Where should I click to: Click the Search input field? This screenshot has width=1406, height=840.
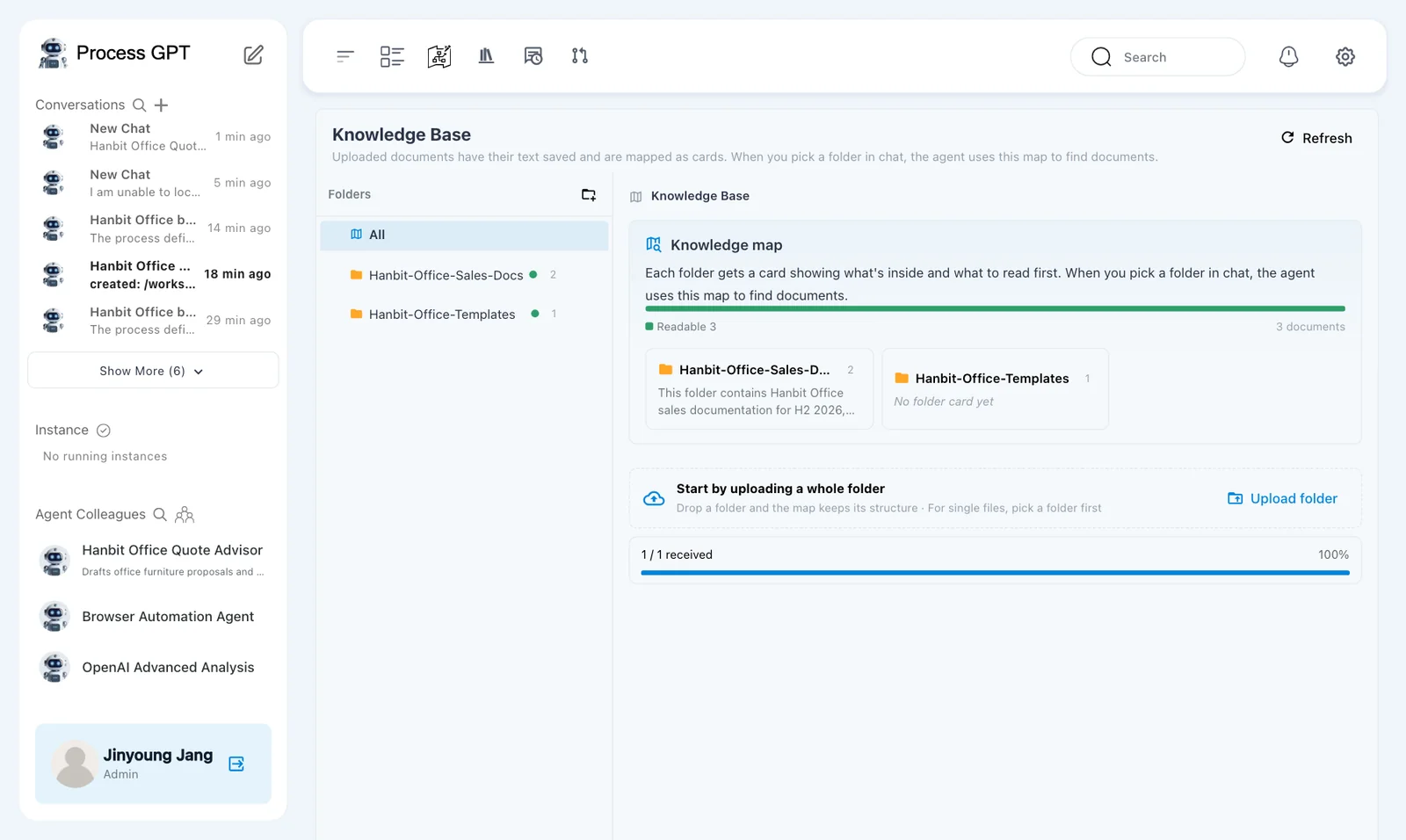1157,57
